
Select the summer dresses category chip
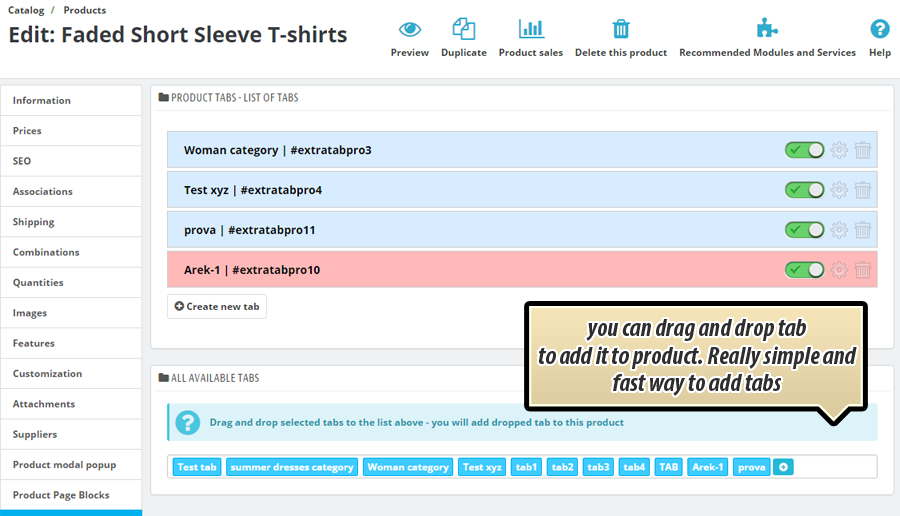click(292, 467)
